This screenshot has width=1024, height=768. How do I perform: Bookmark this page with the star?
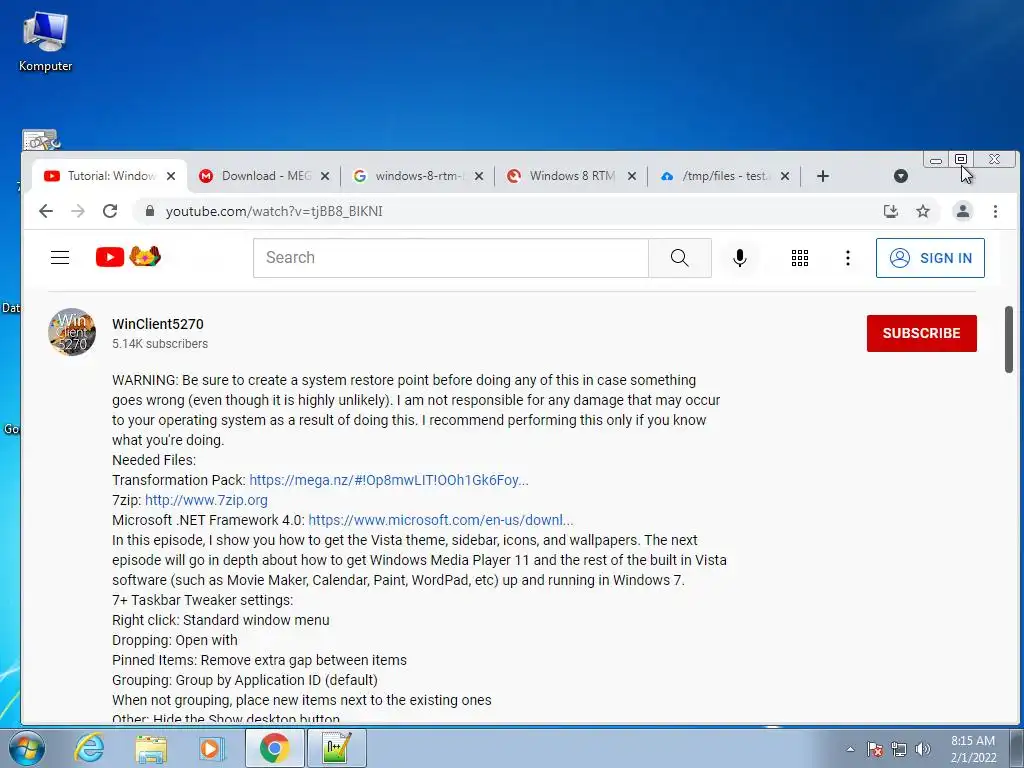click(x=923, y=211)
